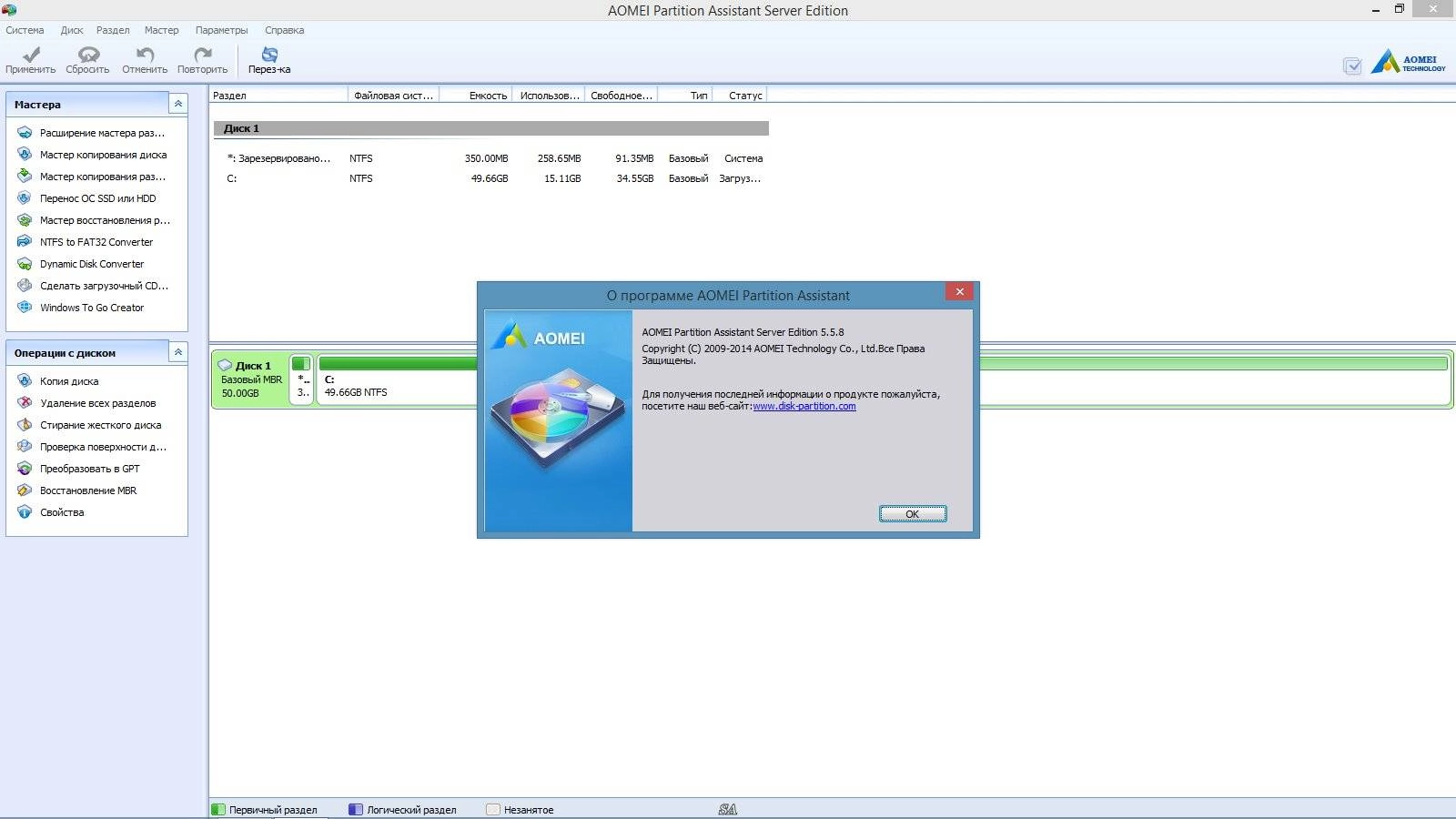
Task: Select the C: partition row in the list
Action: 491,178
